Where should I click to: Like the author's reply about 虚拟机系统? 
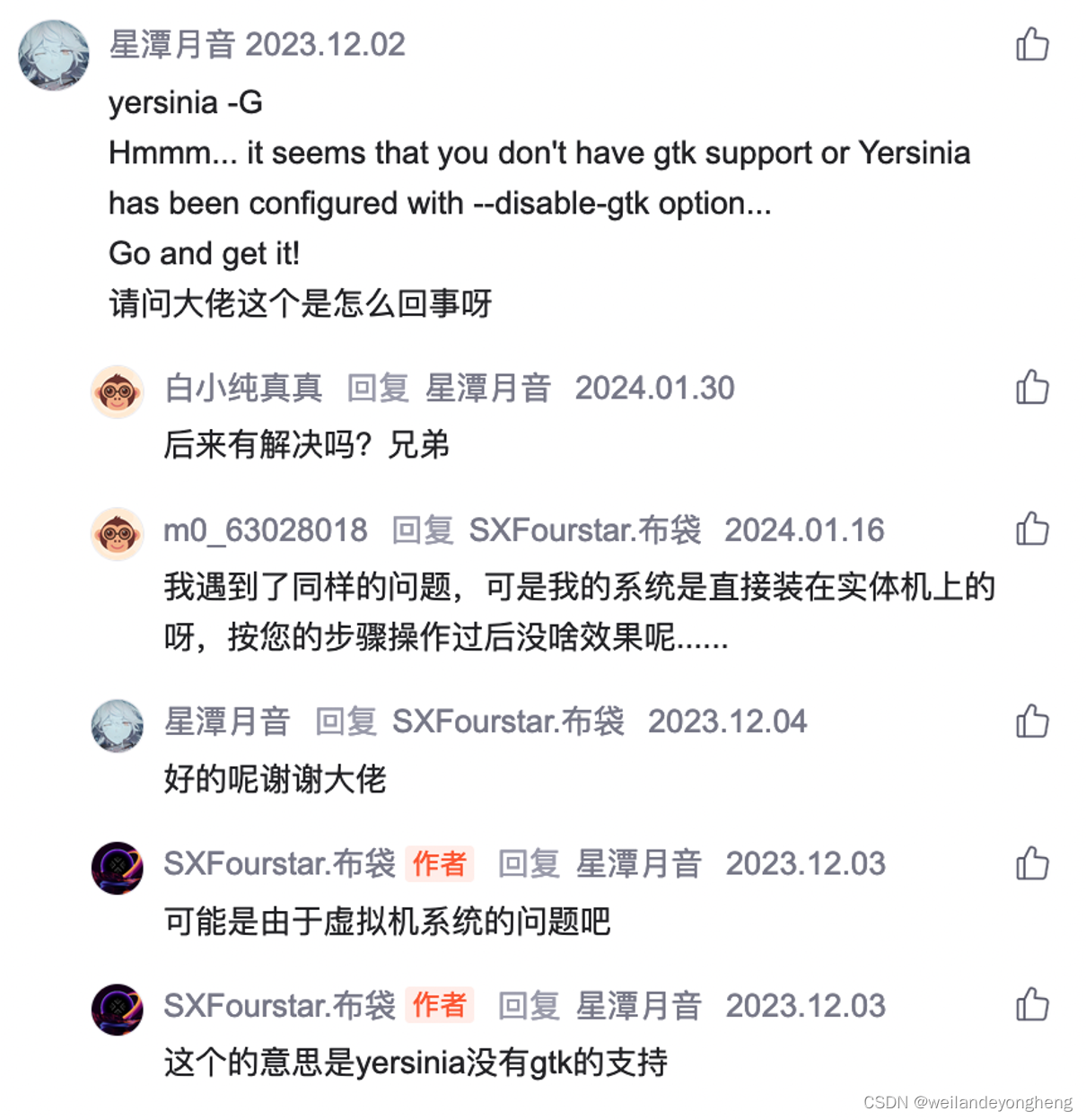point(1032,863)
